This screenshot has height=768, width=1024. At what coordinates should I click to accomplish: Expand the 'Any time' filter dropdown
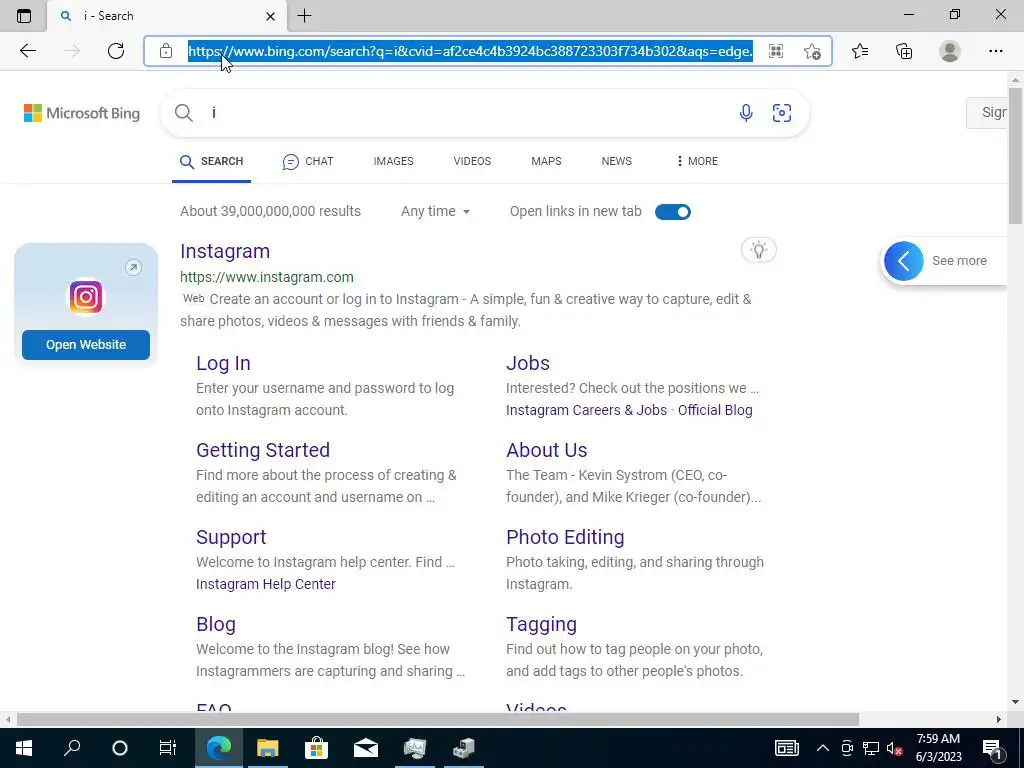(435, 212)
